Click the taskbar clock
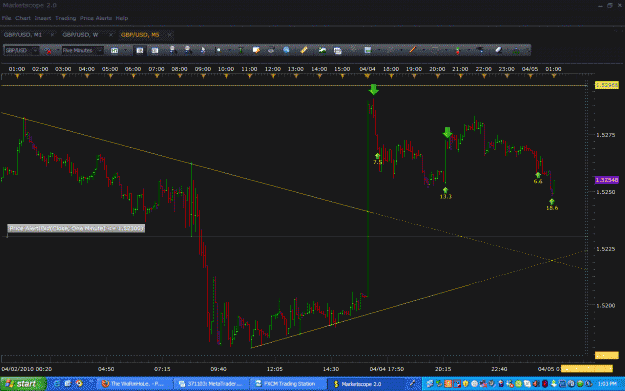The width and height of the screenshot is (625, 391). pos(607,384)
